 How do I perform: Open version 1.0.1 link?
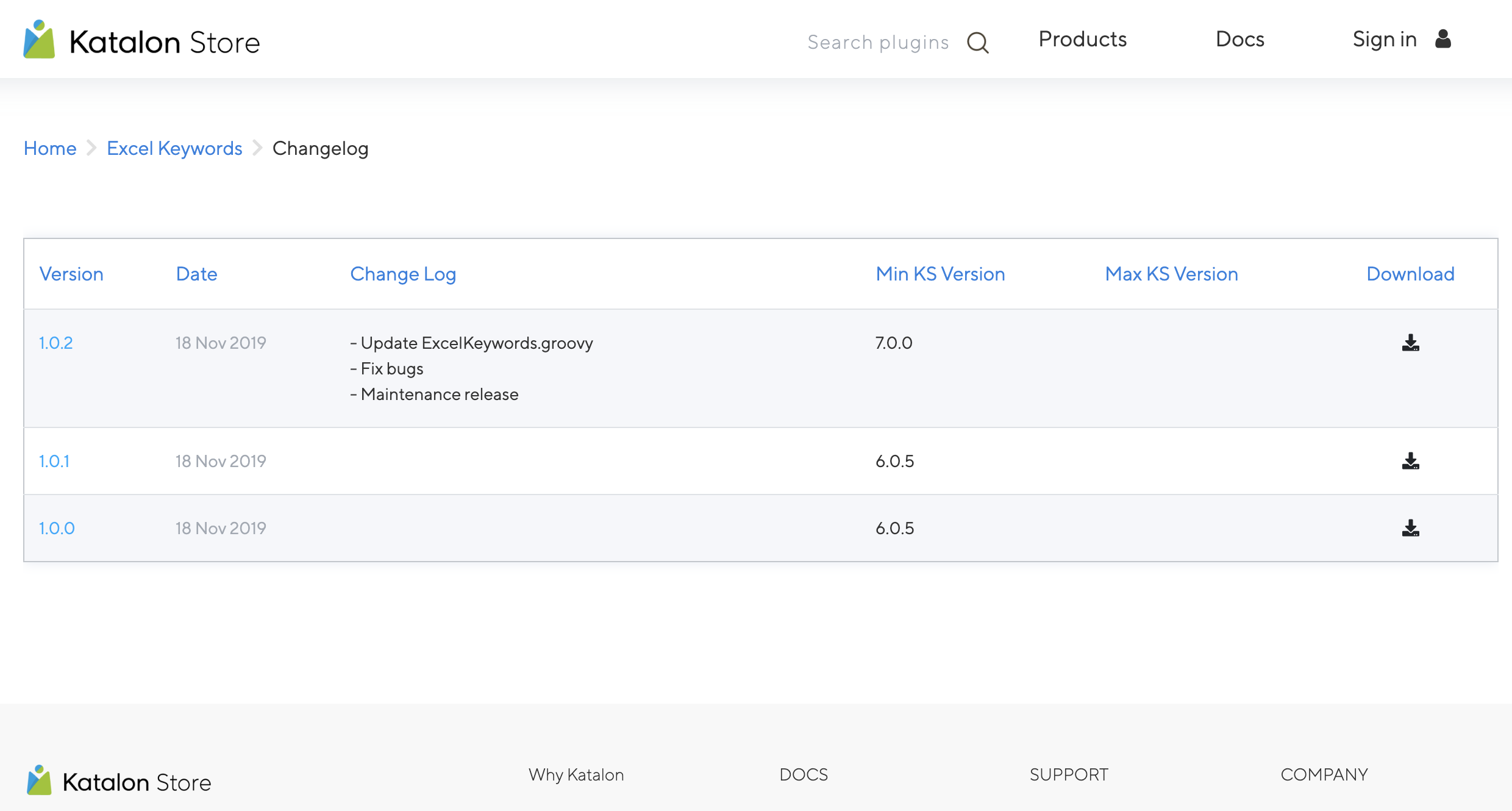coord(54,461)
